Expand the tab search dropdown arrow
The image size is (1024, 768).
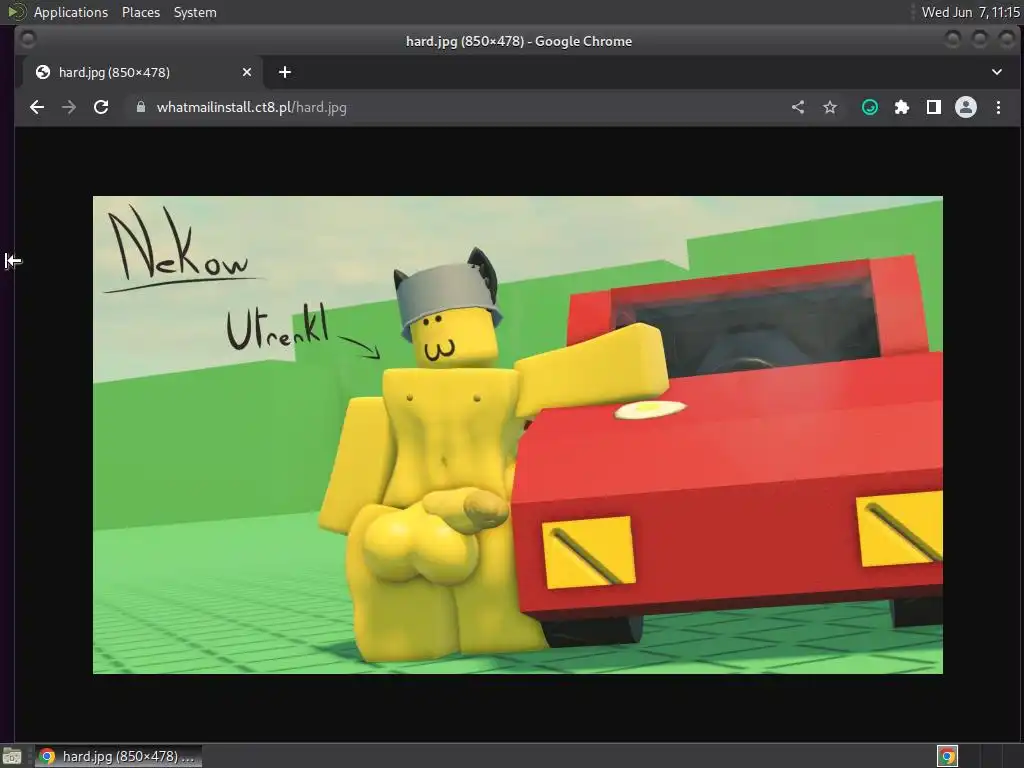[x=997, y=72]
